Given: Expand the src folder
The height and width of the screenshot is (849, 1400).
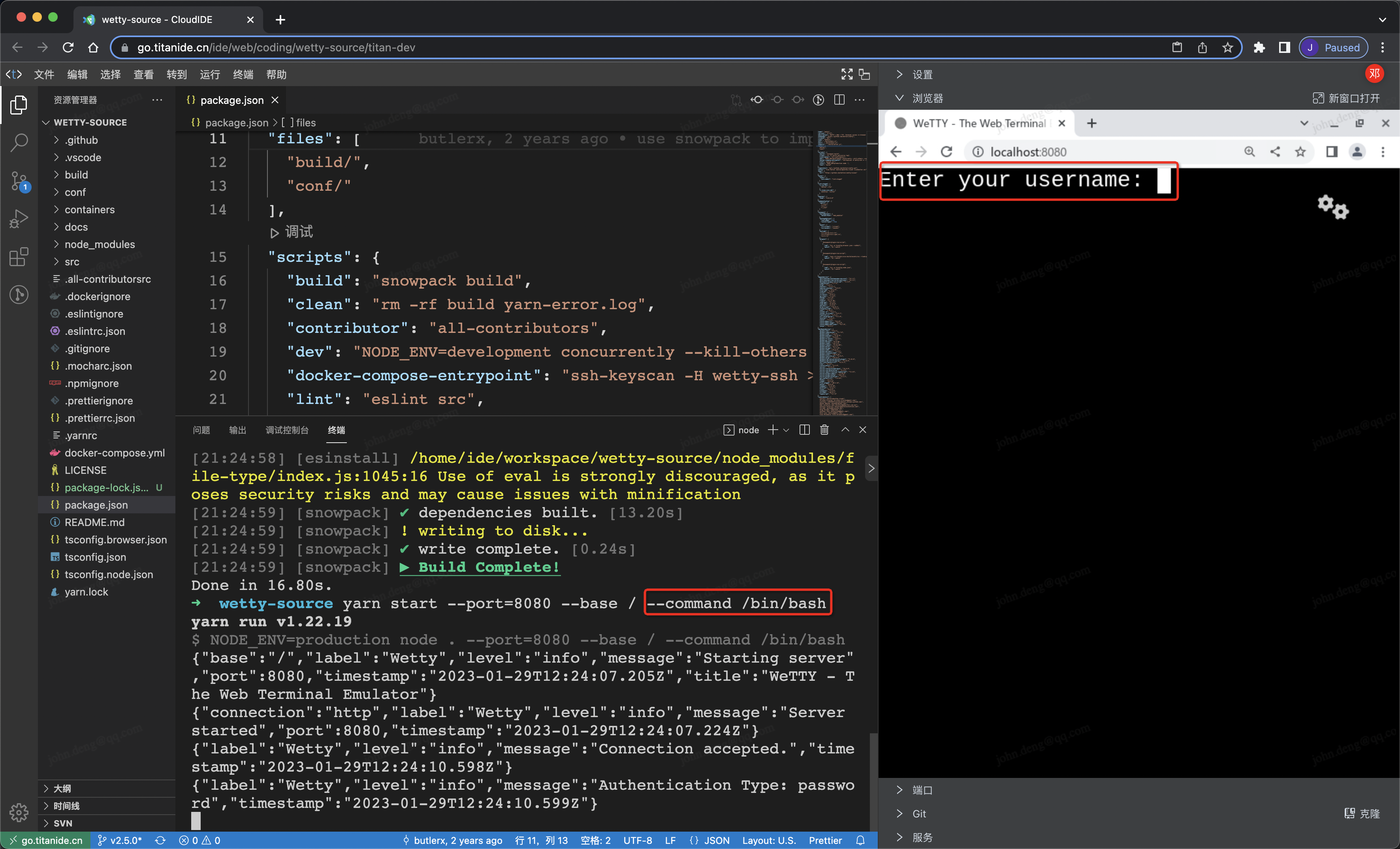Looking at the screenshot, I should coord(72,262).
